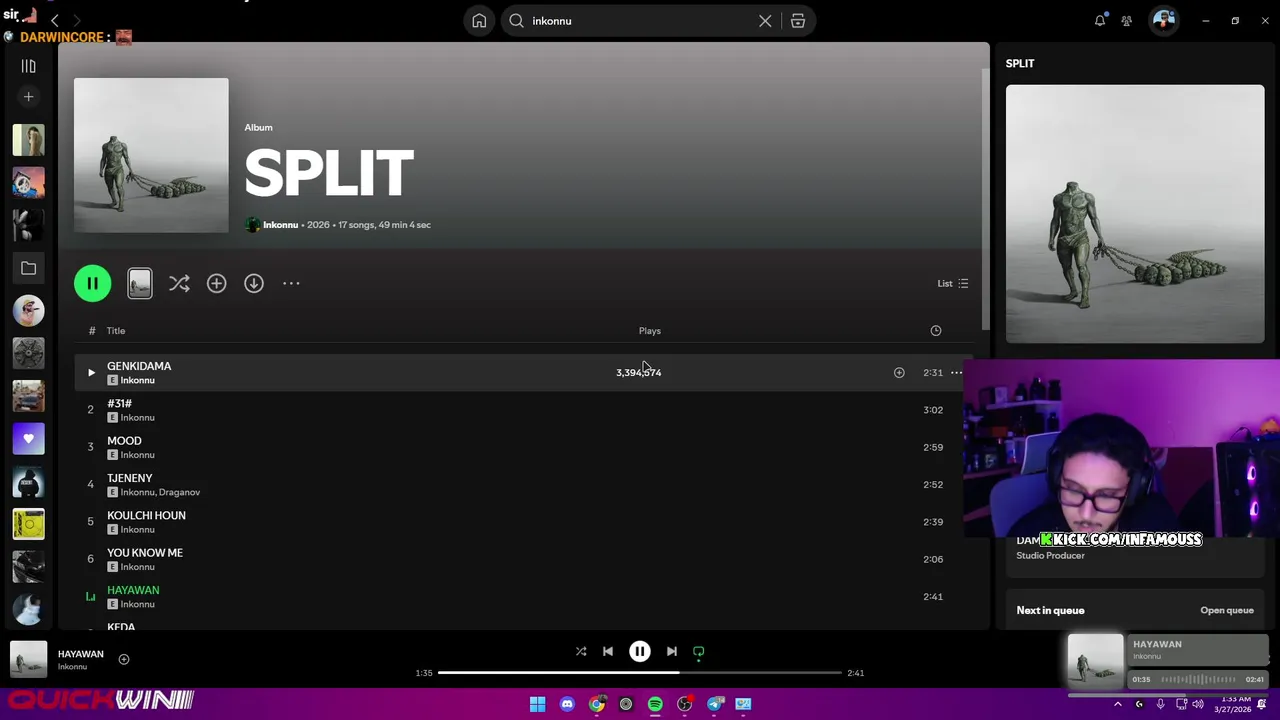The width and height of the screenshot is (1280, 720).
Task: Go forward with the right arrow
Action: click(77, 20)
